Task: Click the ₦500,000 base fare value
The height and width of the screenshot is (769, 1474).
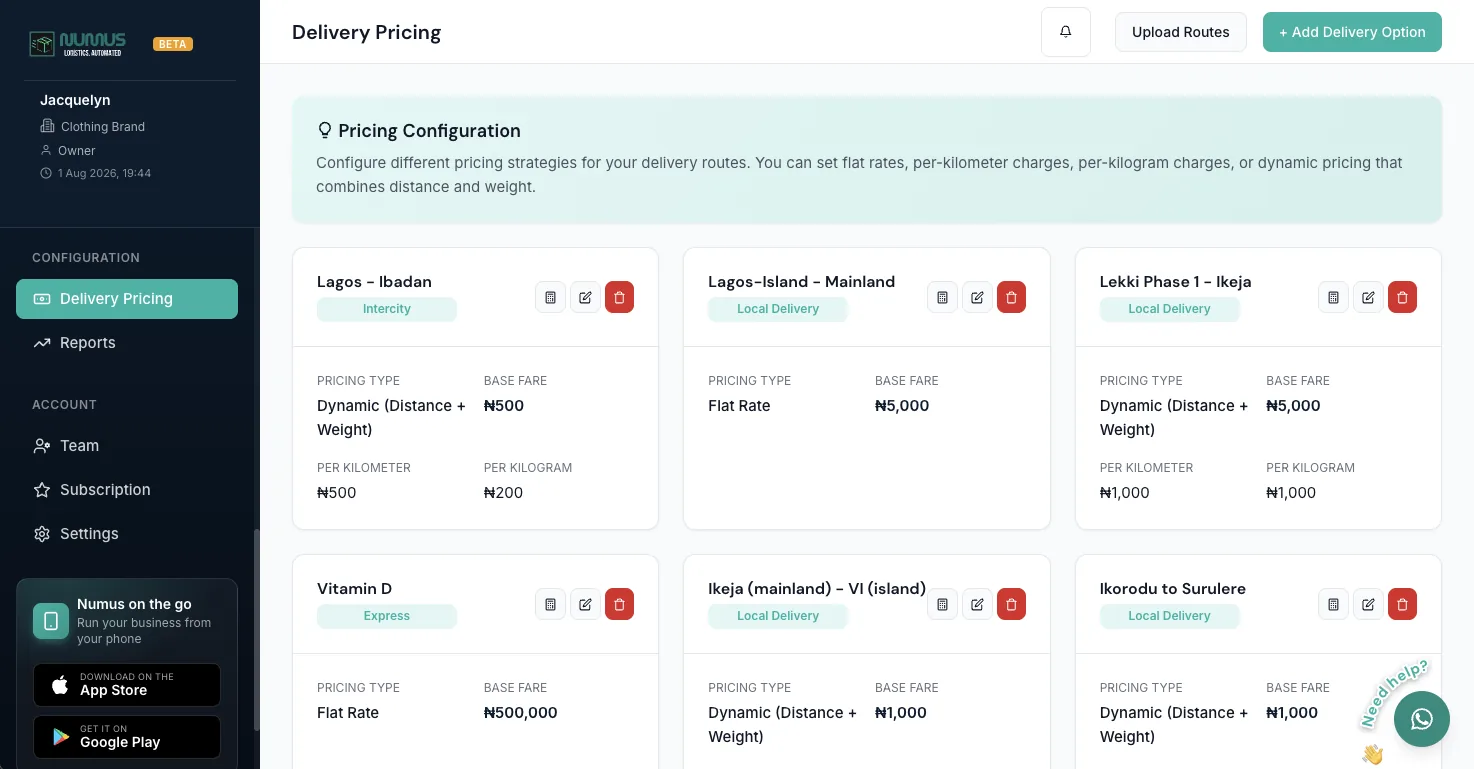Action: click(x=521, y=713)
